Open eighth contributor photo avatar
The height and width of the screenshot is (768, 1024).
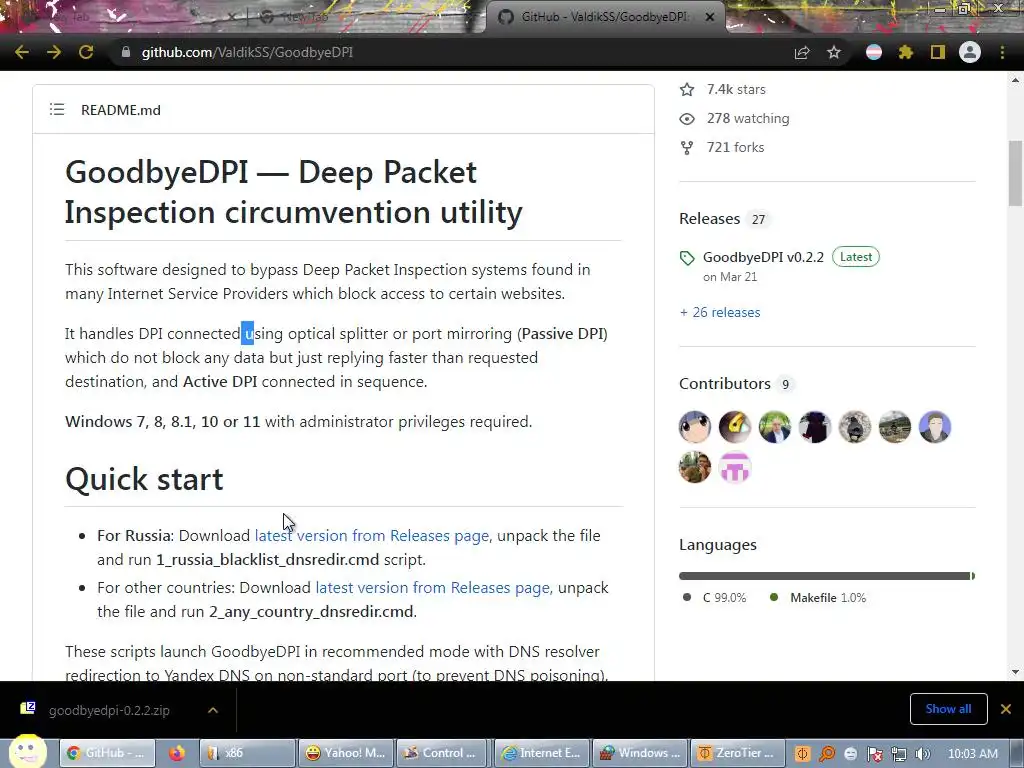(695, 468)
